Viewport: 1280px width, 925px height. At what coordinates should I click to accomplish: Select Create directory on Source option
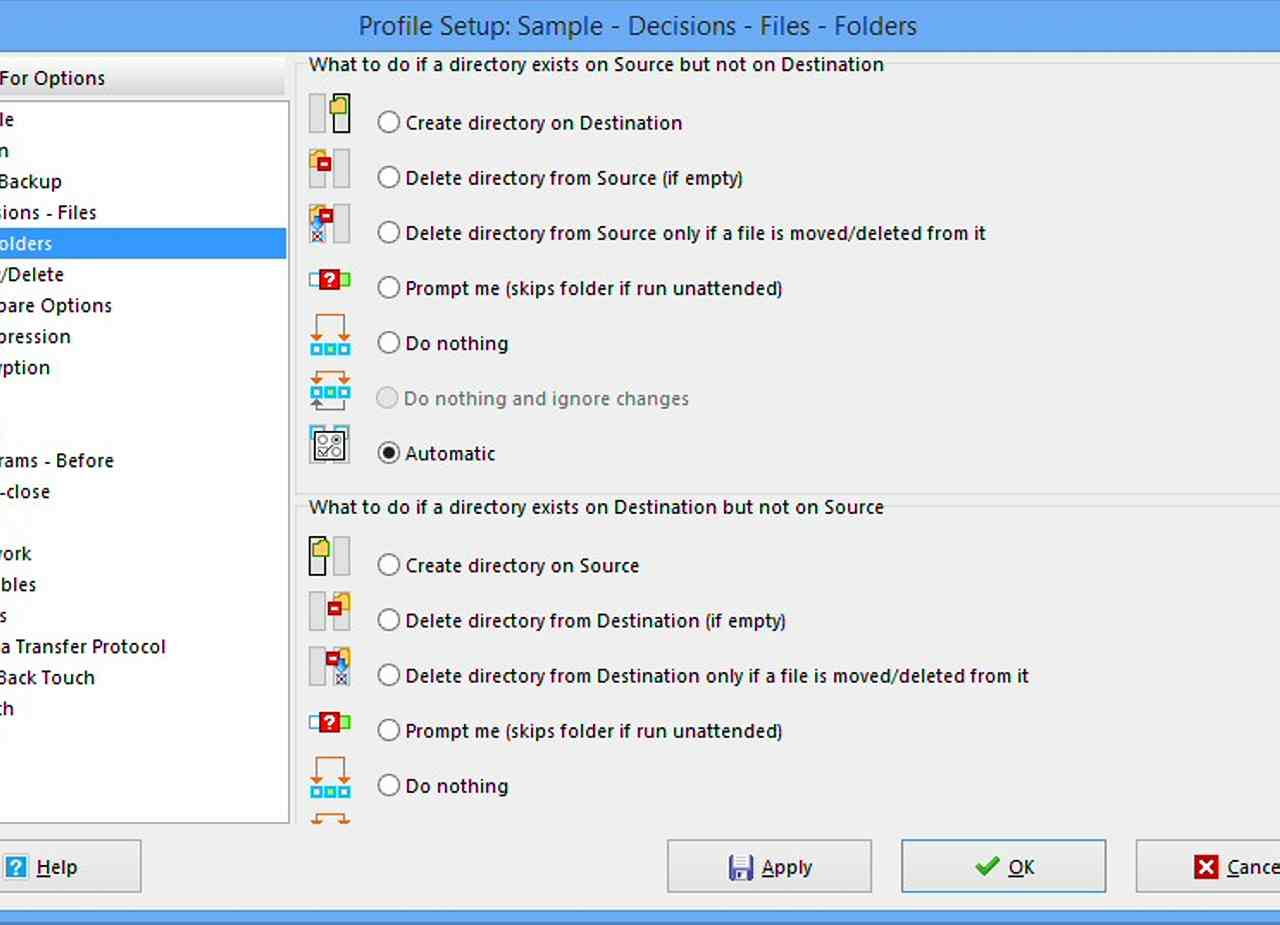[x=388, y=566]
